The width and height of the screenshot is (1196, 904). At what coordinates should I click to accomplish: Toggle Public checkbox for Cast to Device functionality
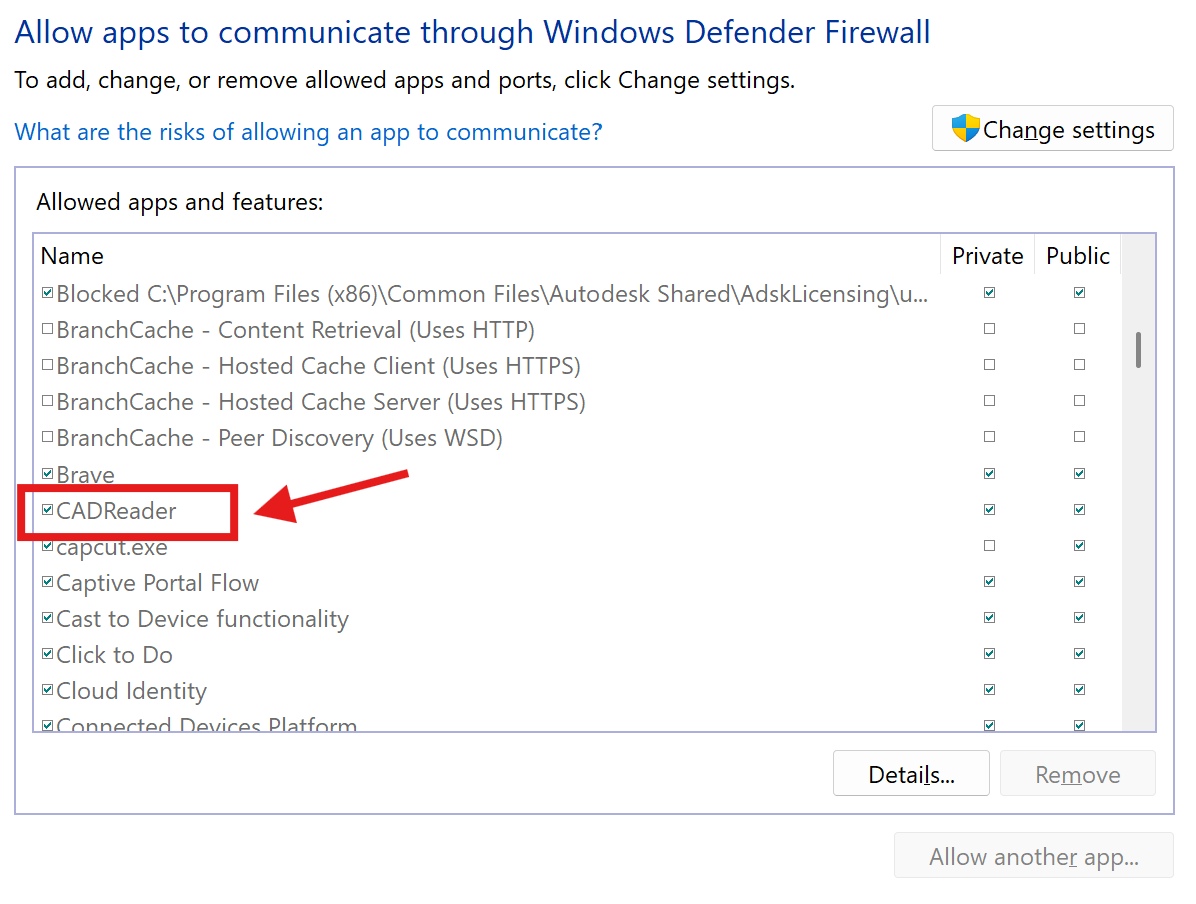(x=1079, y=618)
